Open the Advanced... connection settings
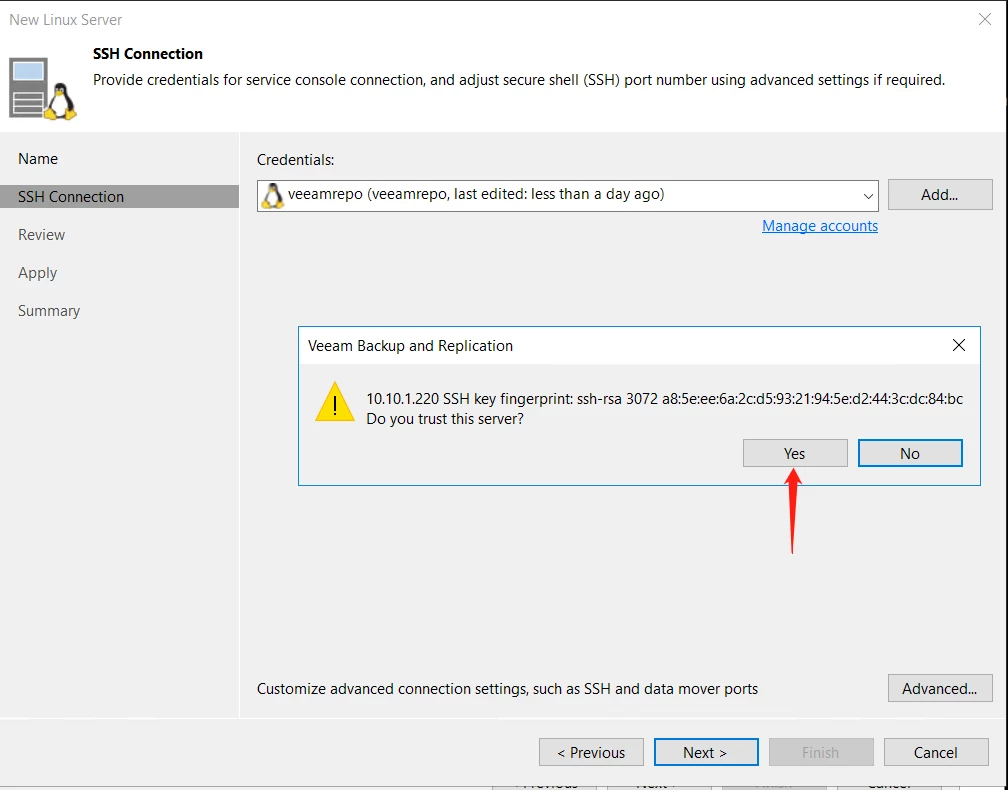The height and width of the screenshot is (790, 1008). 939,688
